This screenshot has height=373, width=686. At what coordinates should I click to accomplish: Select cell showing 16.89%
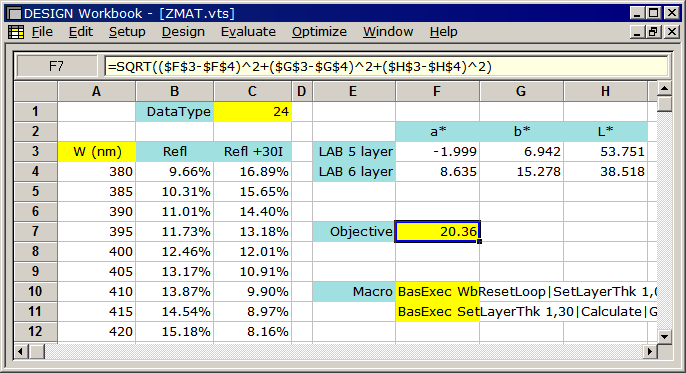tap(252, 171)
